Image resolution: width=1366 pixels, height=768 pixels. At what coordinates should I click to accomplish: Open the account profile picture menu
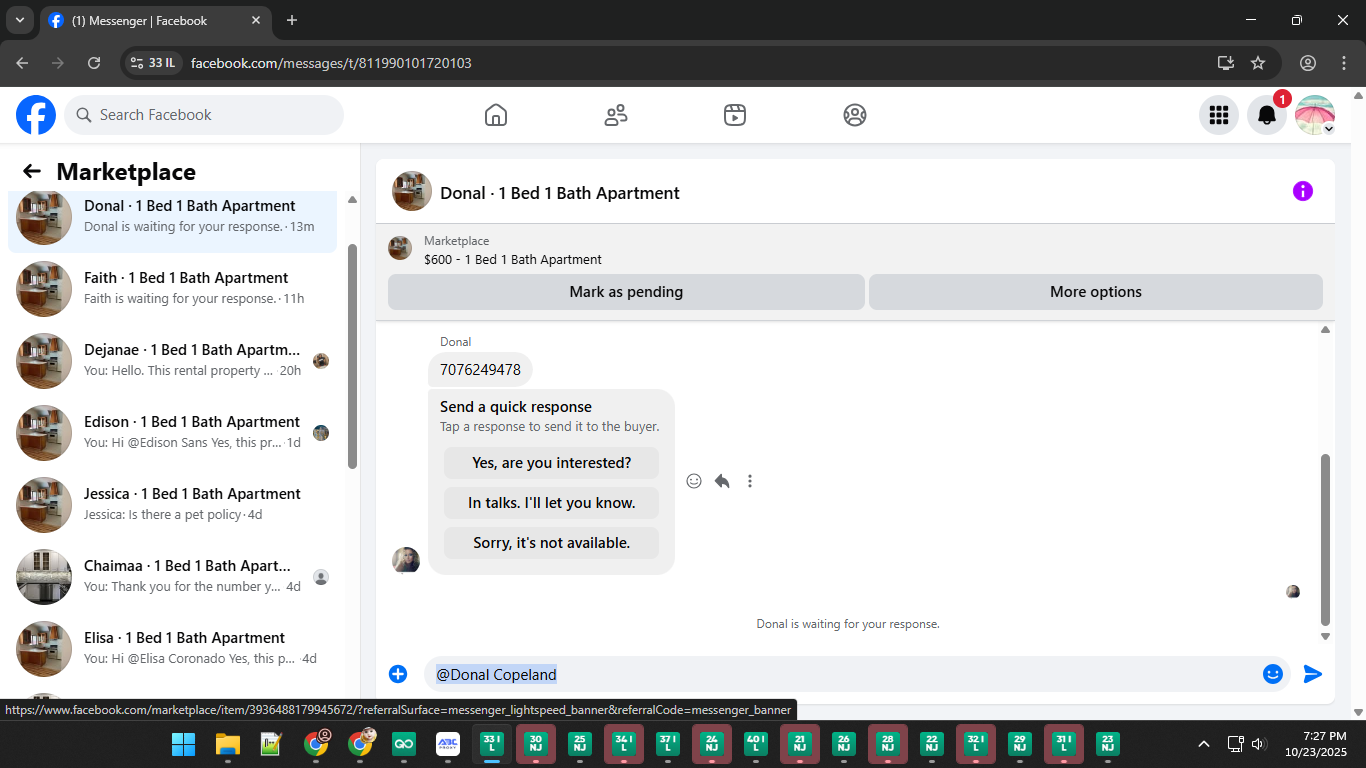click(1315, 115)
